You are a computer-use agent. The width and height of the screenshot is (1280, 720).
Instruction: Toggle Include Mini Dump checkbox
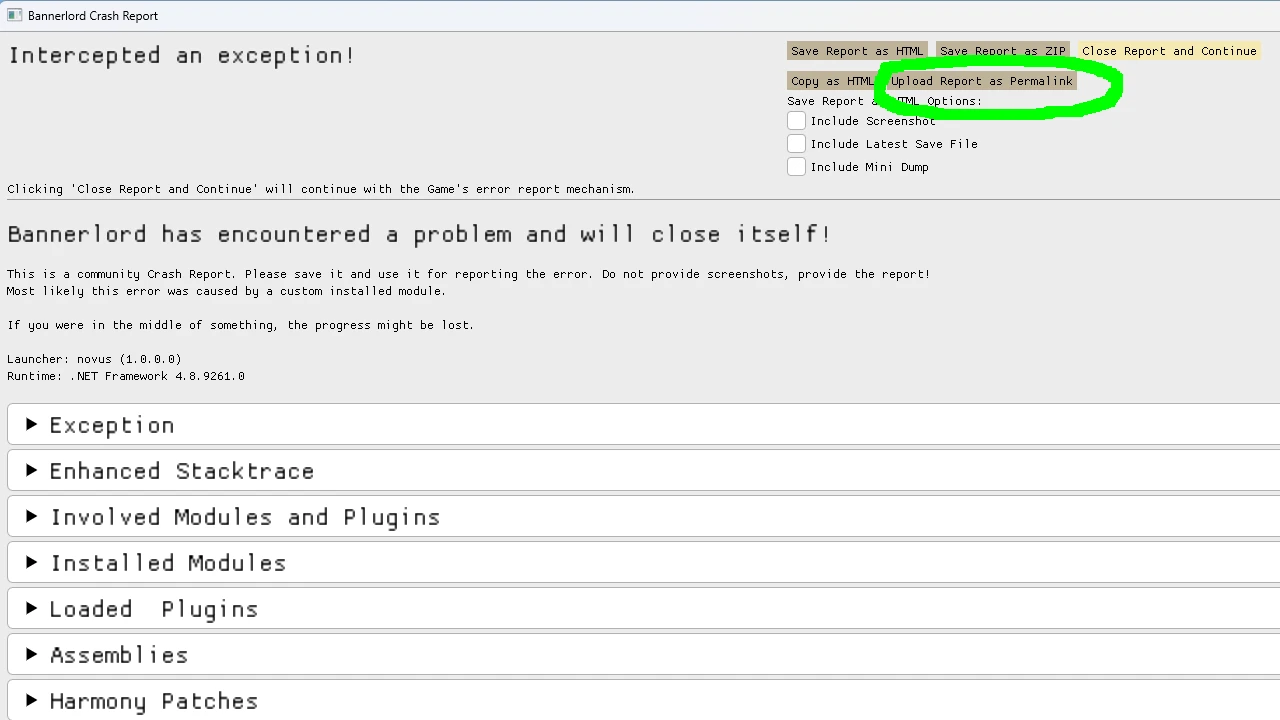(796, 167)
